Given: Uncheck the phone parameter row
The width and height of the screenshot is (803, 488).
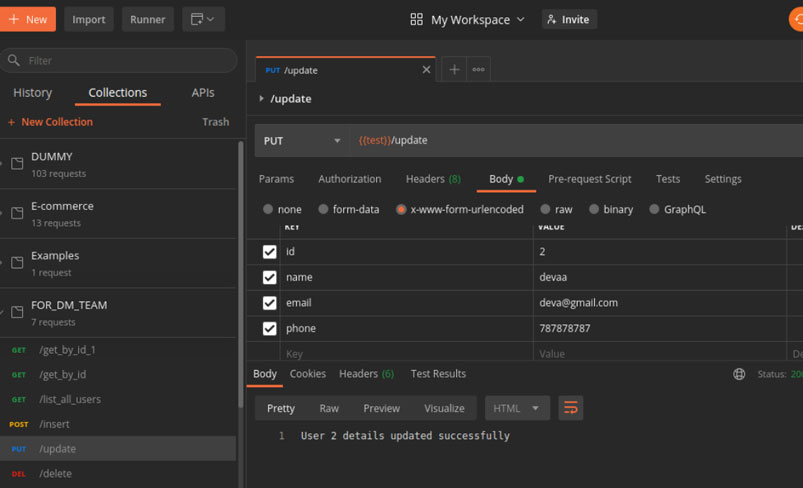Looking at the screenshot, I should tap(269, 328).
